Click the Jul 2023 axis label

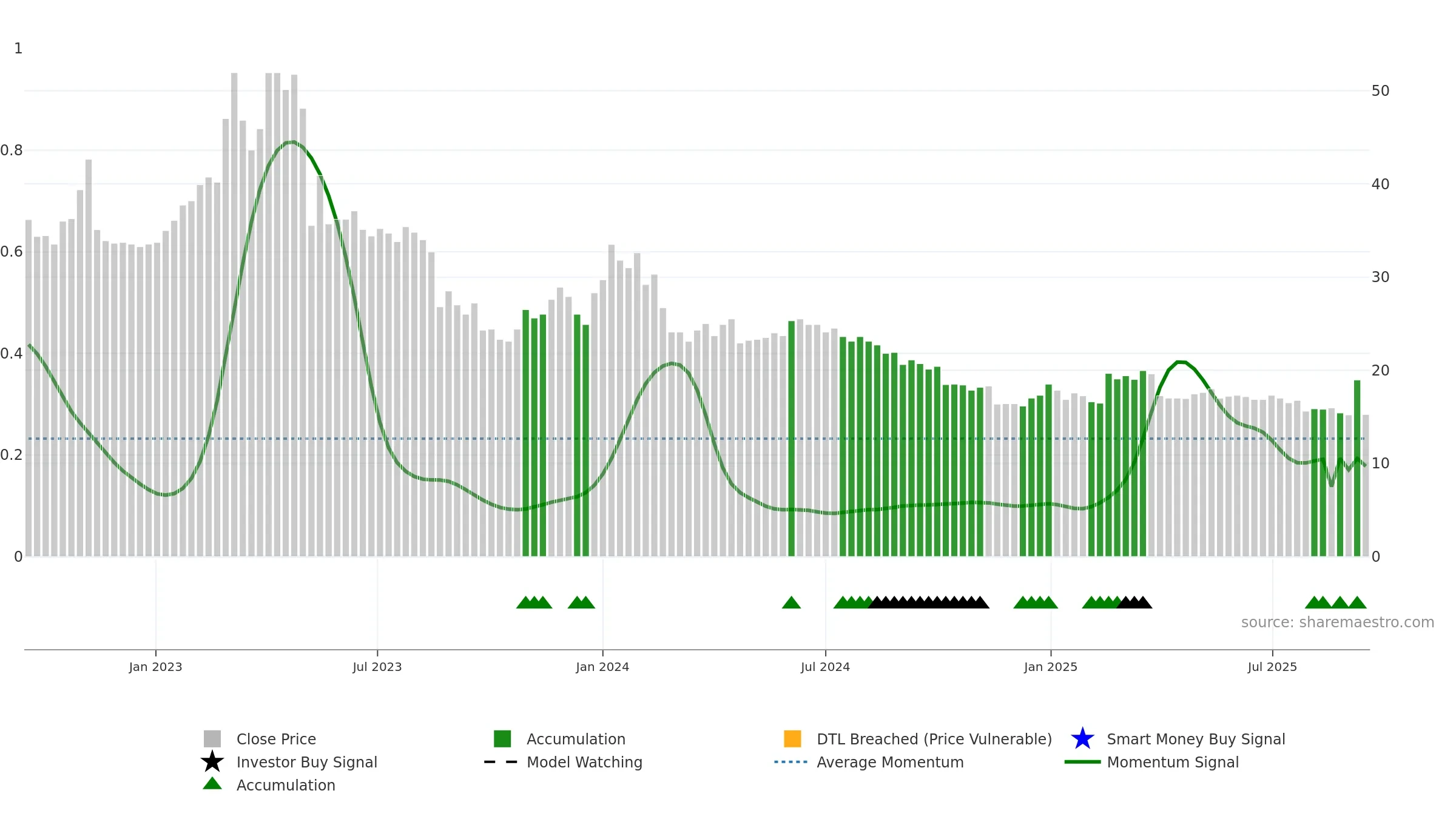pyautogui.click(x=377, y=667)
